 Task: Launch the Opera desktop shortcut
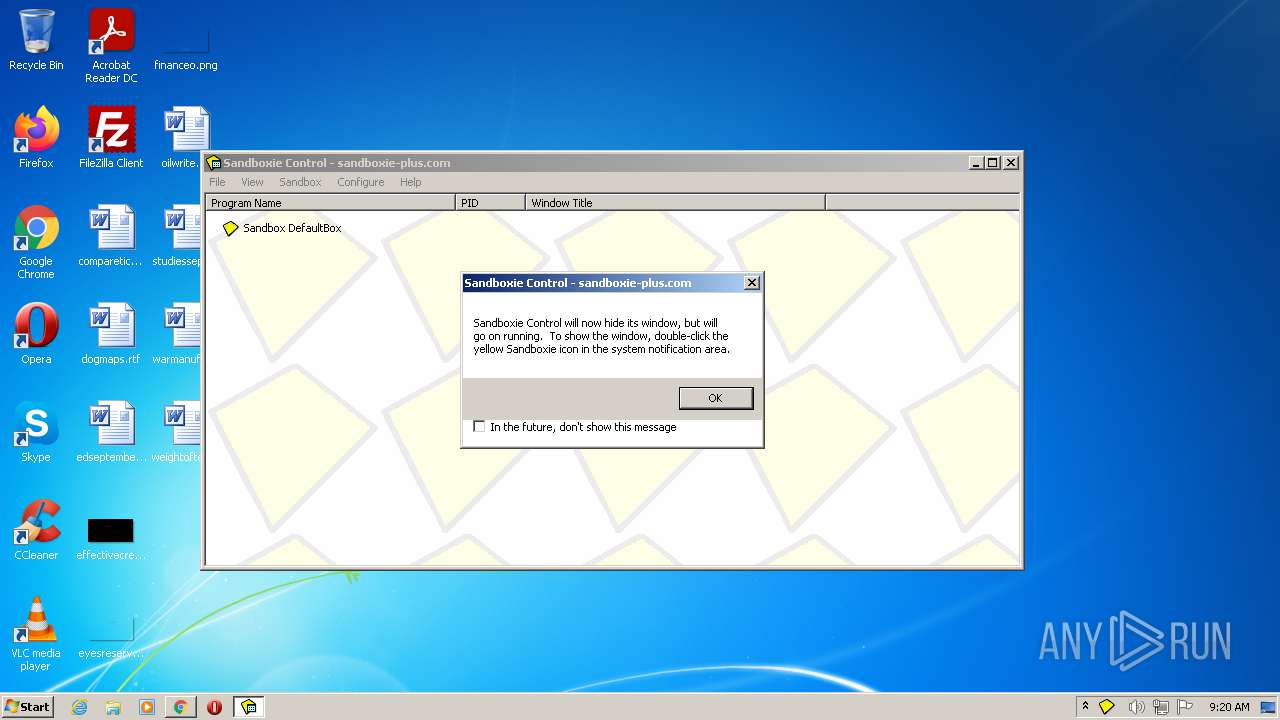pyautogui.click(x=36, y=334)
